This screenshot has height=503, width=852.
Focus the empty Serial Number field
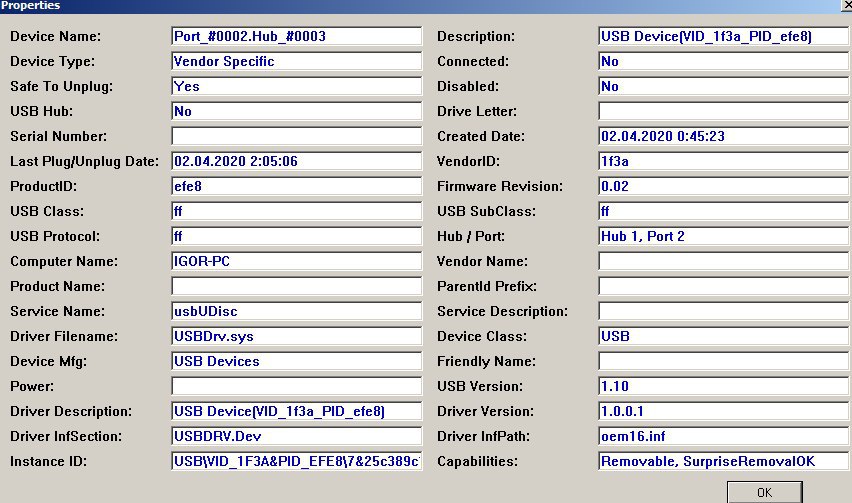pyautogui.click(x=297, y=136)
